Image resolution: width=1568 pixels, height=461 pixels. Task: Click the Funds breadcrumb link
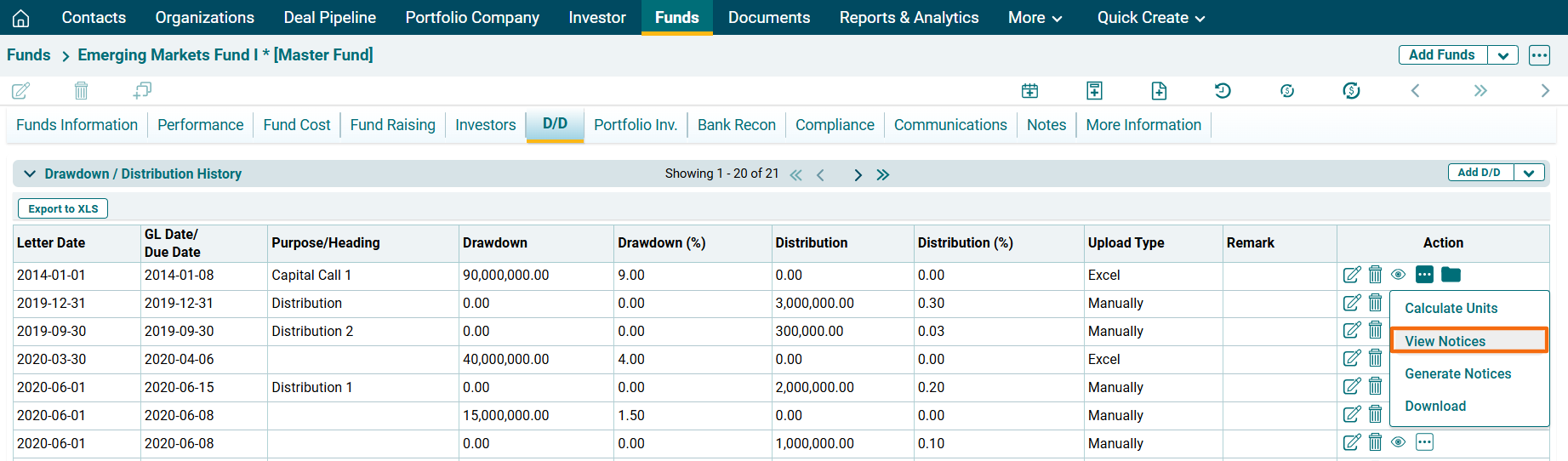[29, 55]
